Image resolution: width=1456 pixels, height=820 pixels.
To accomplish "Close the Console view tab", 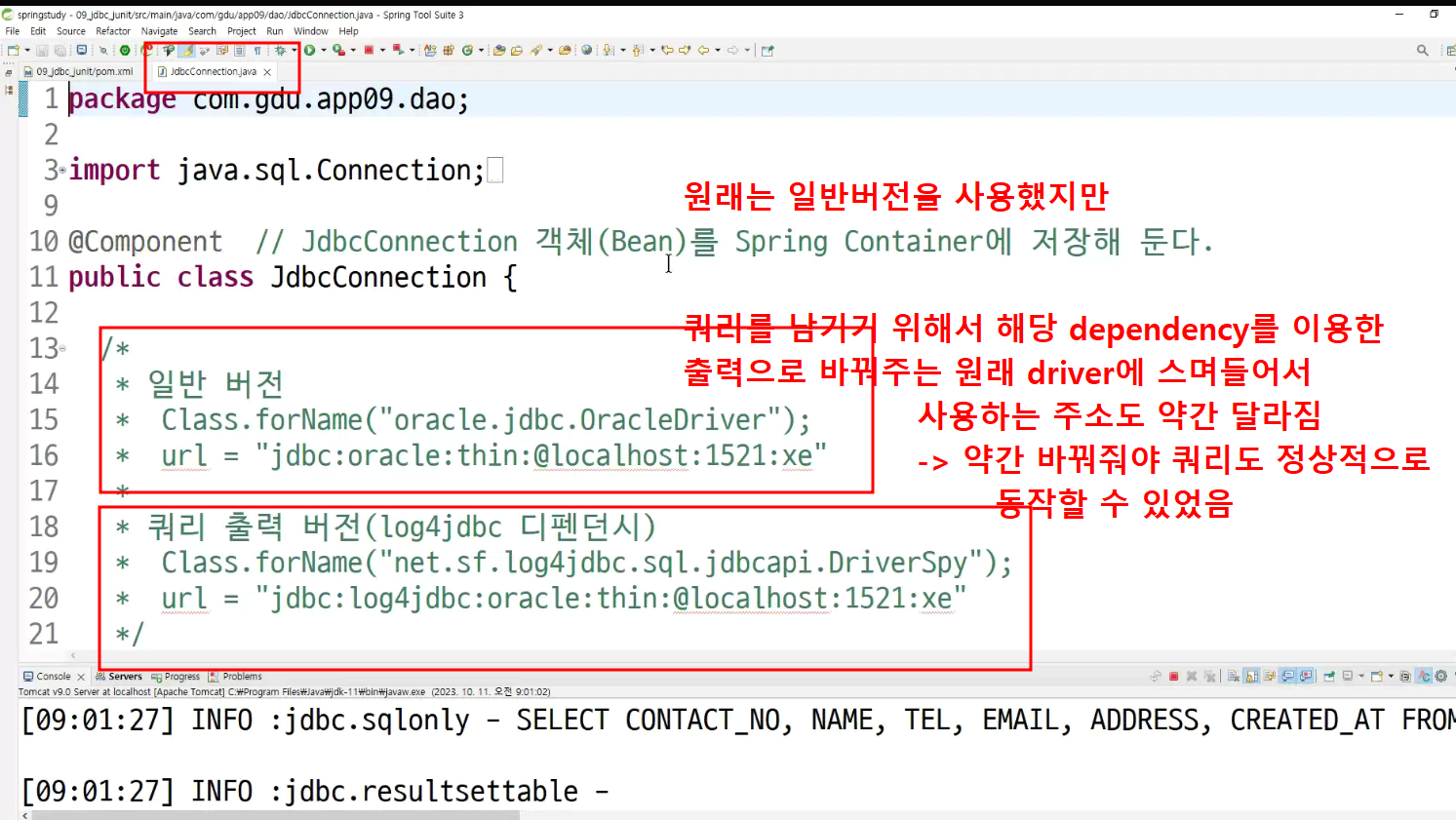I will click(81, 677).
